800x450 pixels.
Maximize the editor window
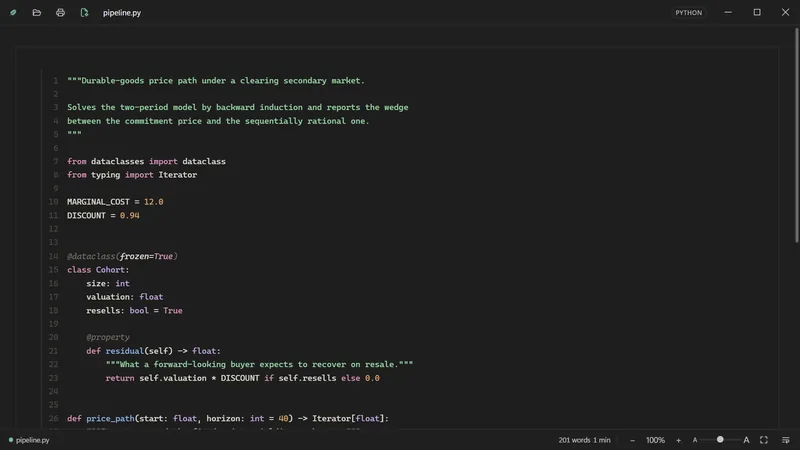[x=757, y=13]
